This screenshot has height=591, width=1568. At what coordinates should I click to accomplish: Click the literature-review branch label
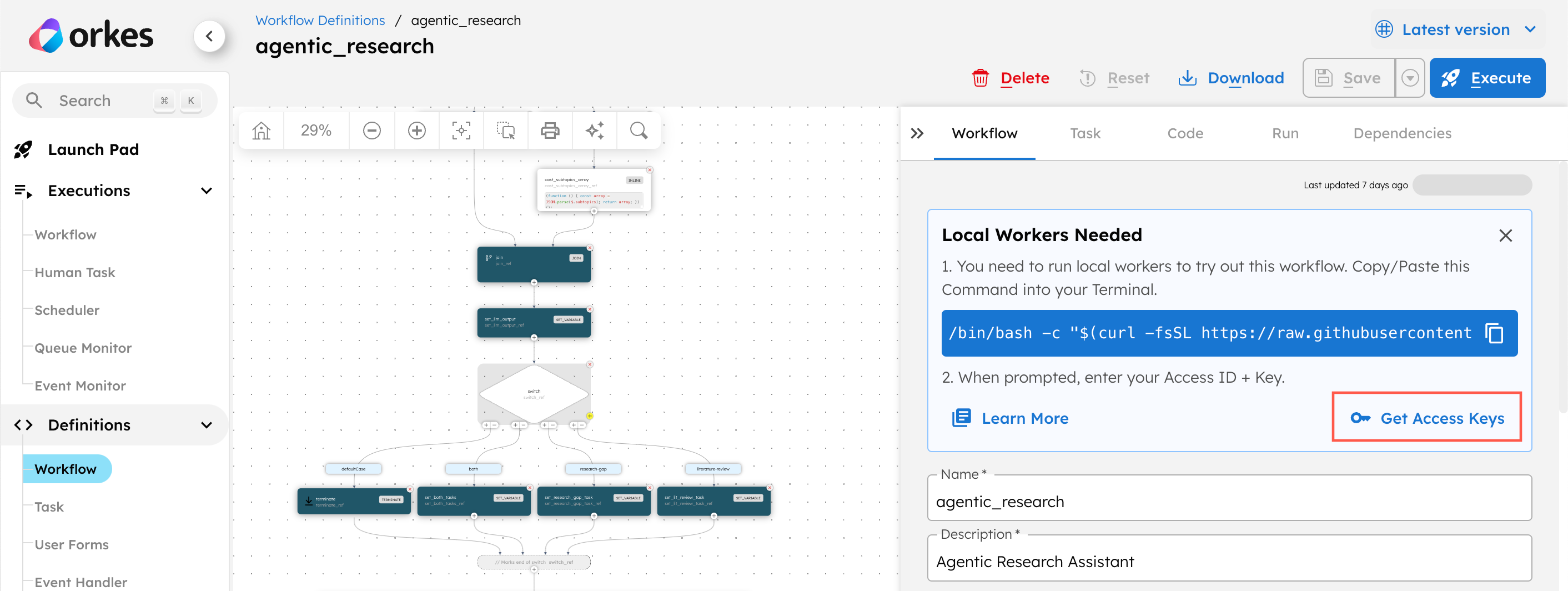pos(713,469)
